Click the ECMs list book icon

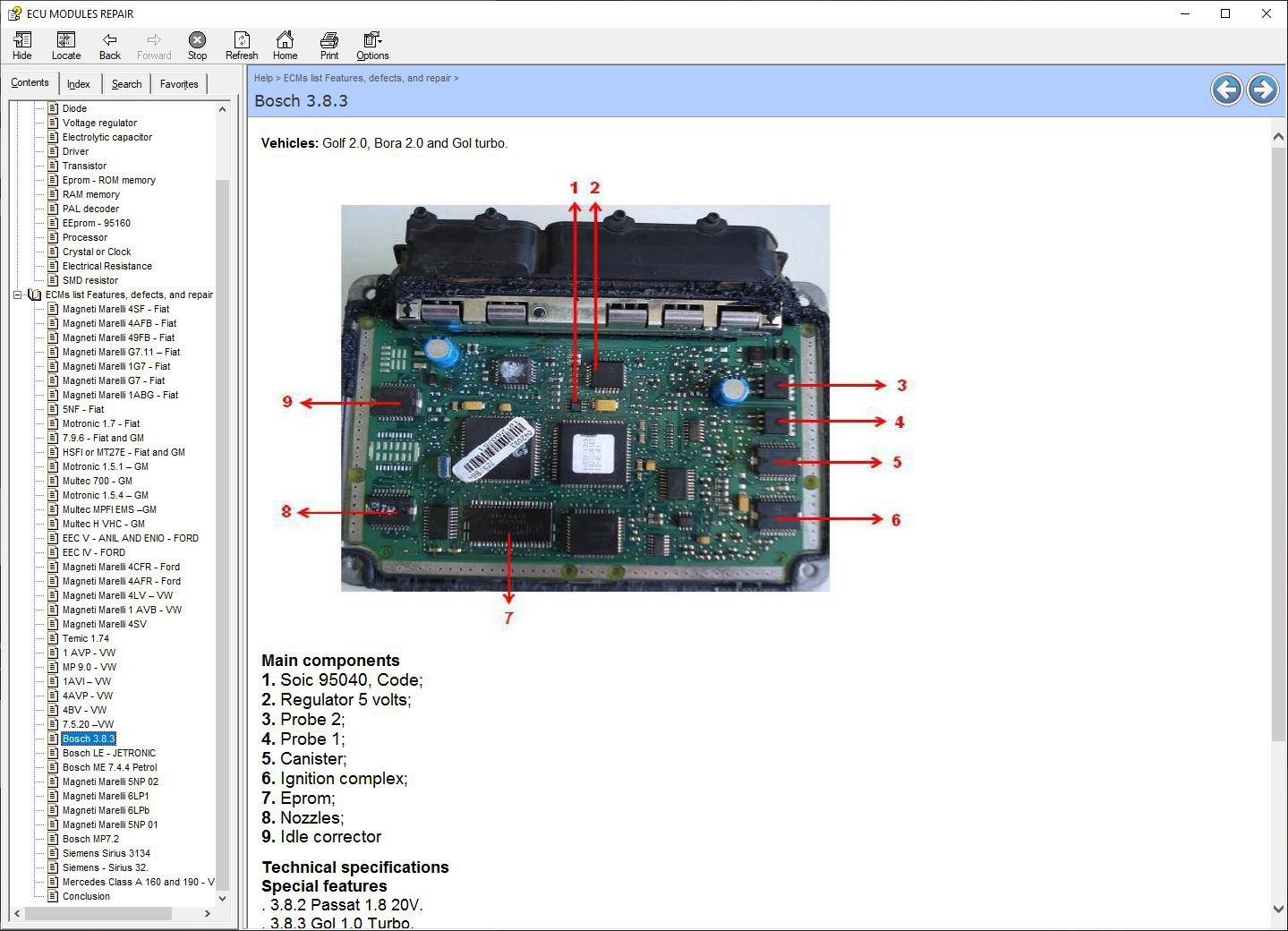coord(35,295)
